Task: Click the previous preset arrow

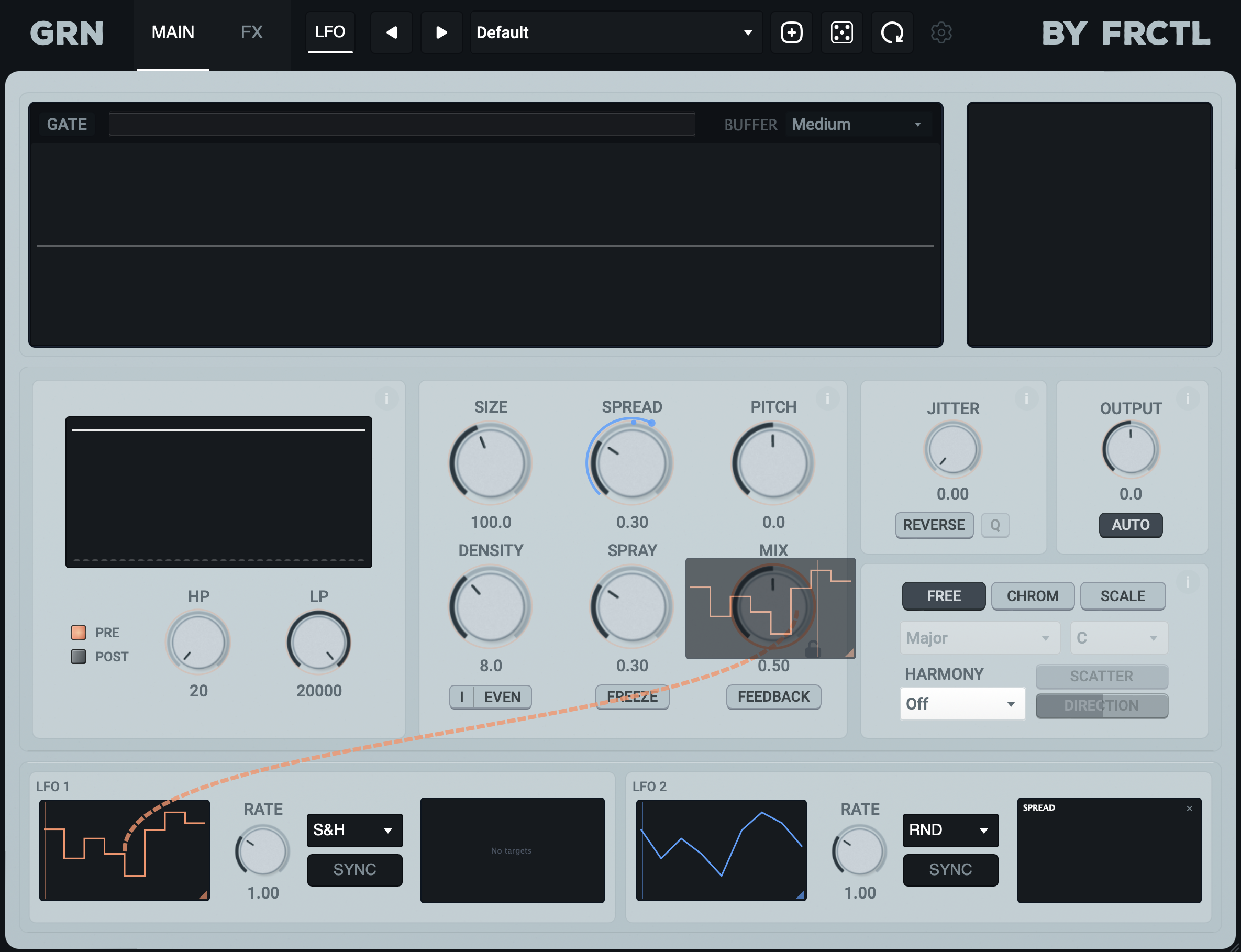Action: coord(391,33)
